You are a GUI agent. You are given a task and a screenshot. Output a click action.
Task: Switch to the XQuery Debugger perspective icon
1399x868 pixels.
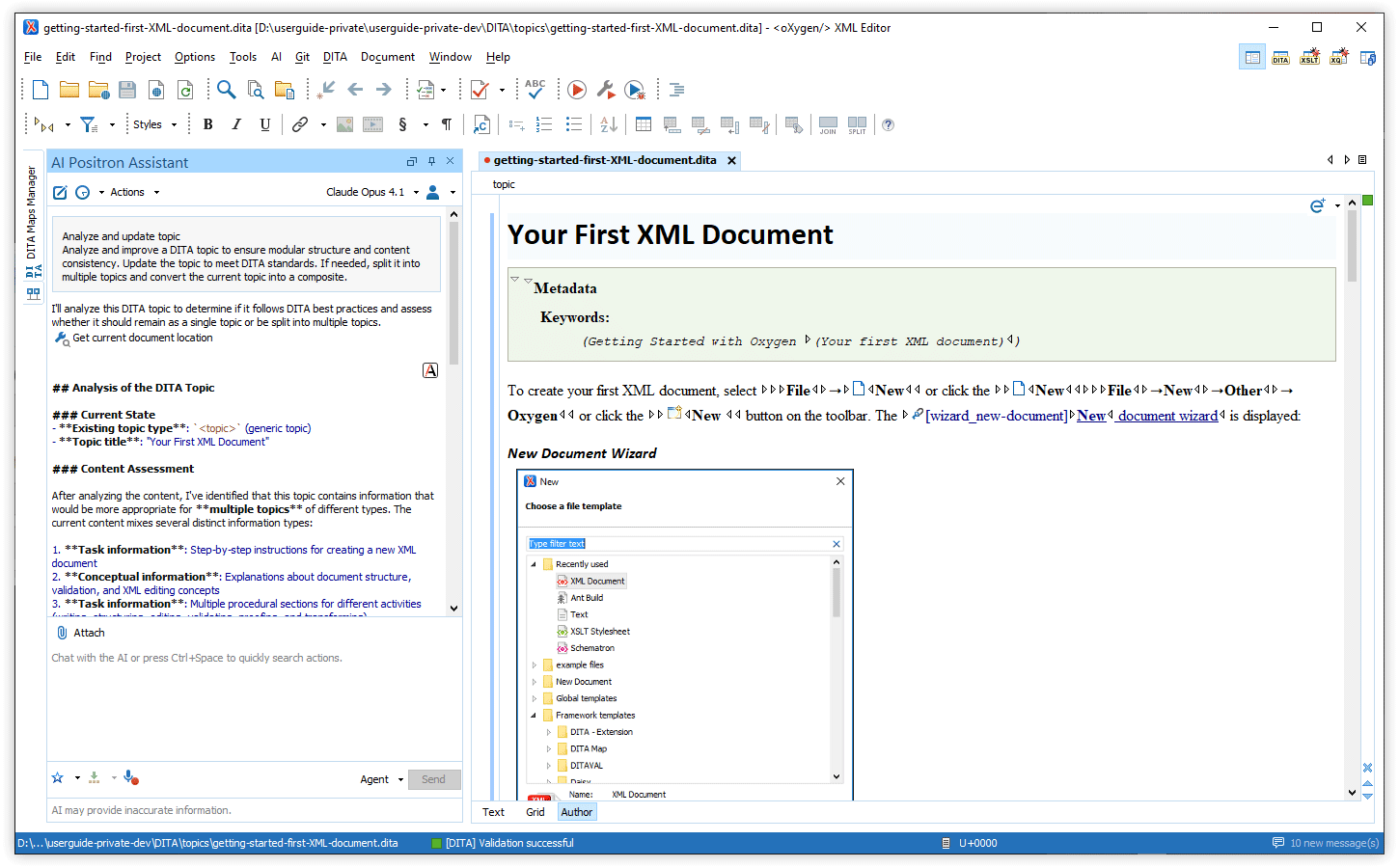[x=1338, y=58]
